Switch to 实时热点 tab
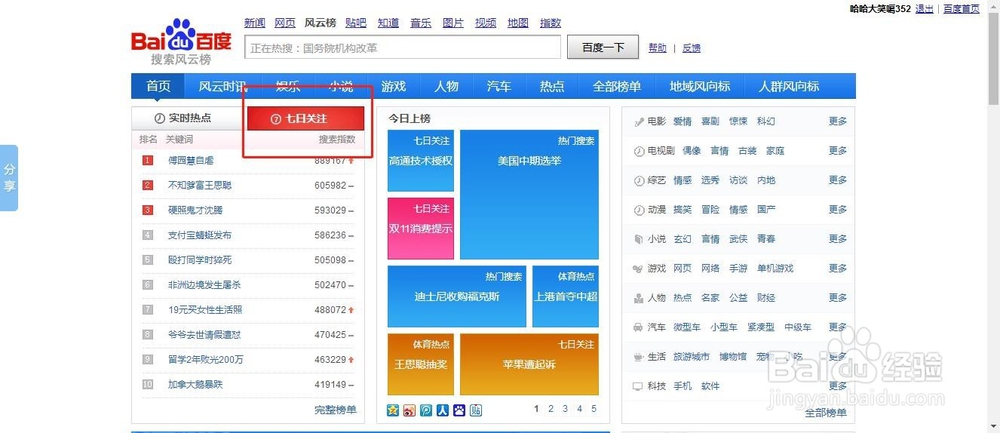The height and width of the screenshot is (433, 1000). point(189,118)
